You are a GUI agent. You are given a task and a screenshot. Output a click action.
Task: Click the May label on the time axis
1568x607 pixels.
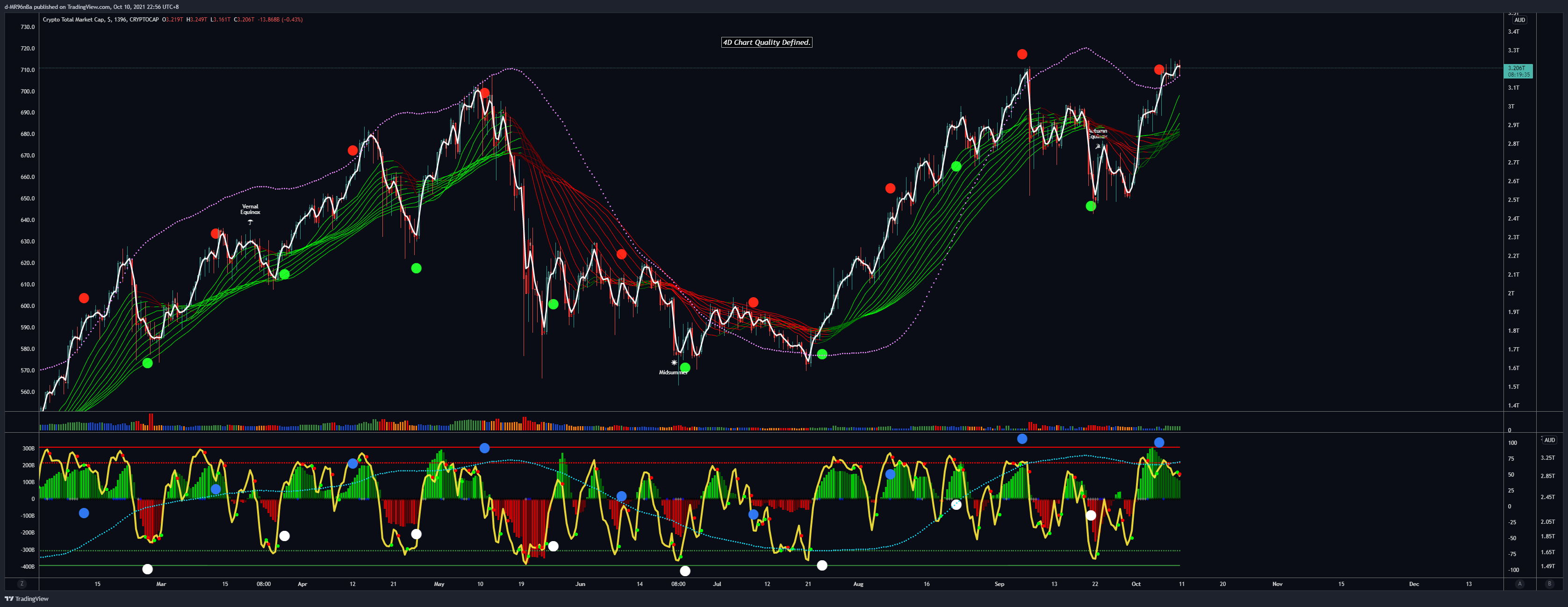tap(439, 584)
